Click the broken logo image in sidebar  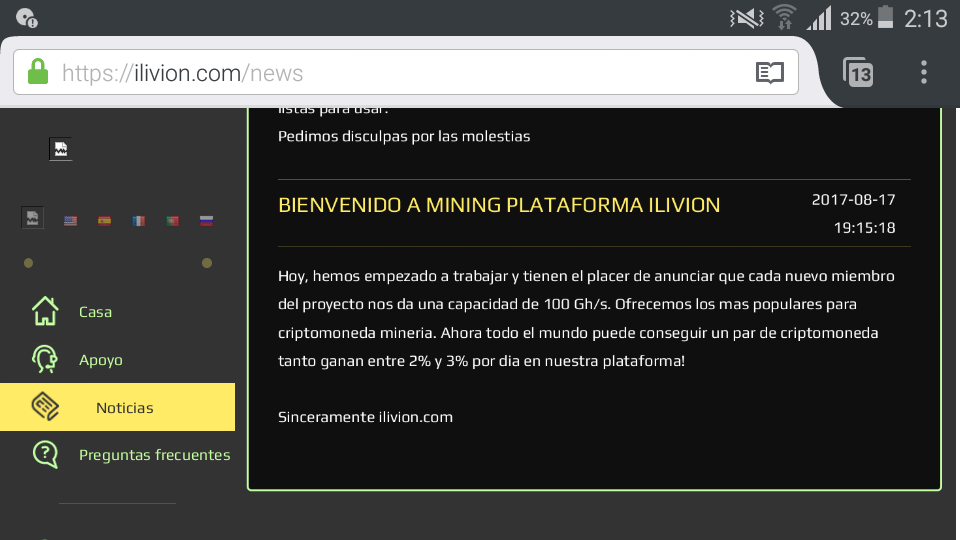[x=61, y=149]
